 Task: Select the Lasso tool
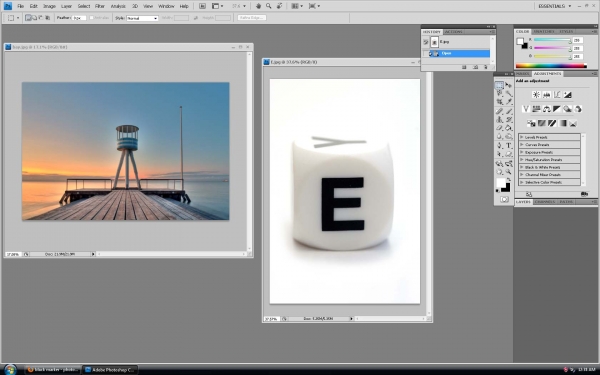[x=499, y=93]
